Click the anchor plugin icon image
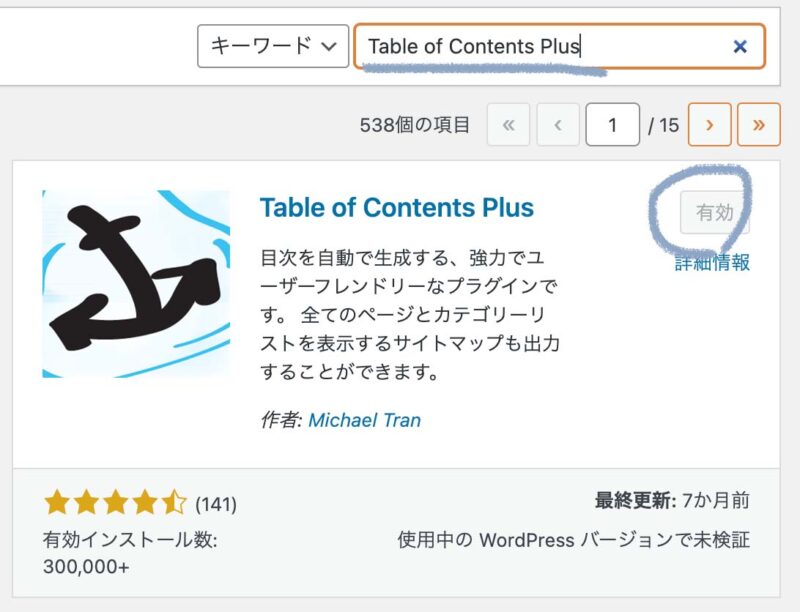This screenshot has height=612, width=800. pos(136,284)
